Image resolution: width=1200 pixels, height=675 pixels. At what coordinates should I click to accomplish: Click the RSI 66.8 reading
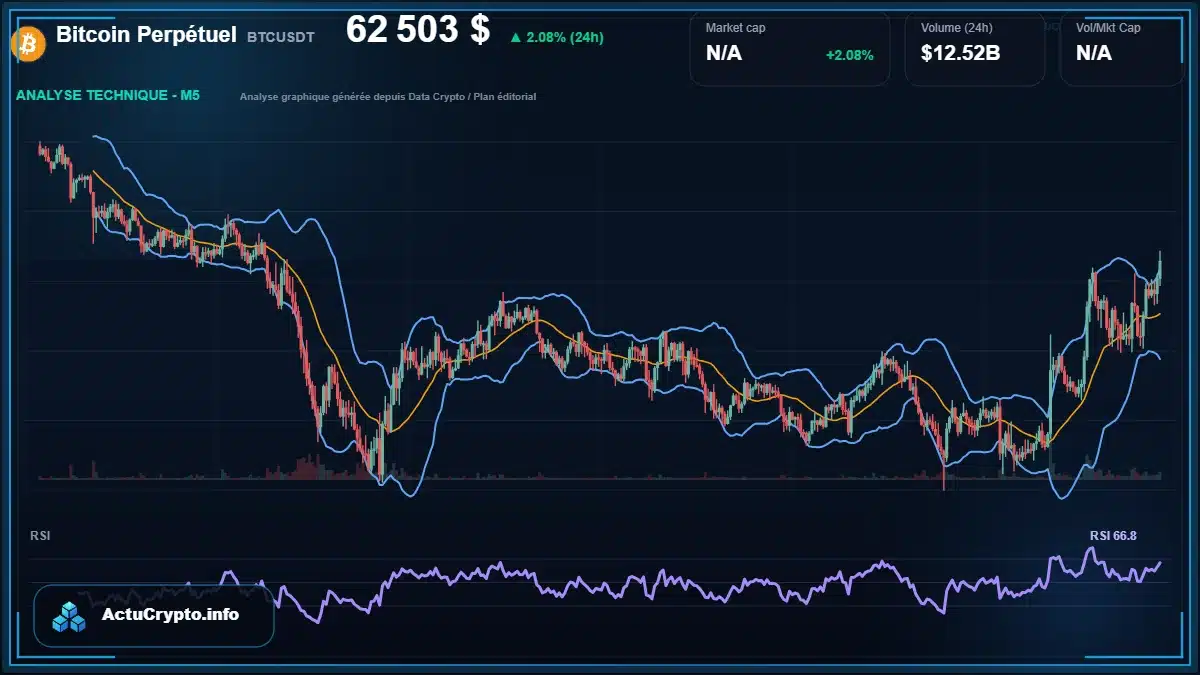pos(1113,536)
